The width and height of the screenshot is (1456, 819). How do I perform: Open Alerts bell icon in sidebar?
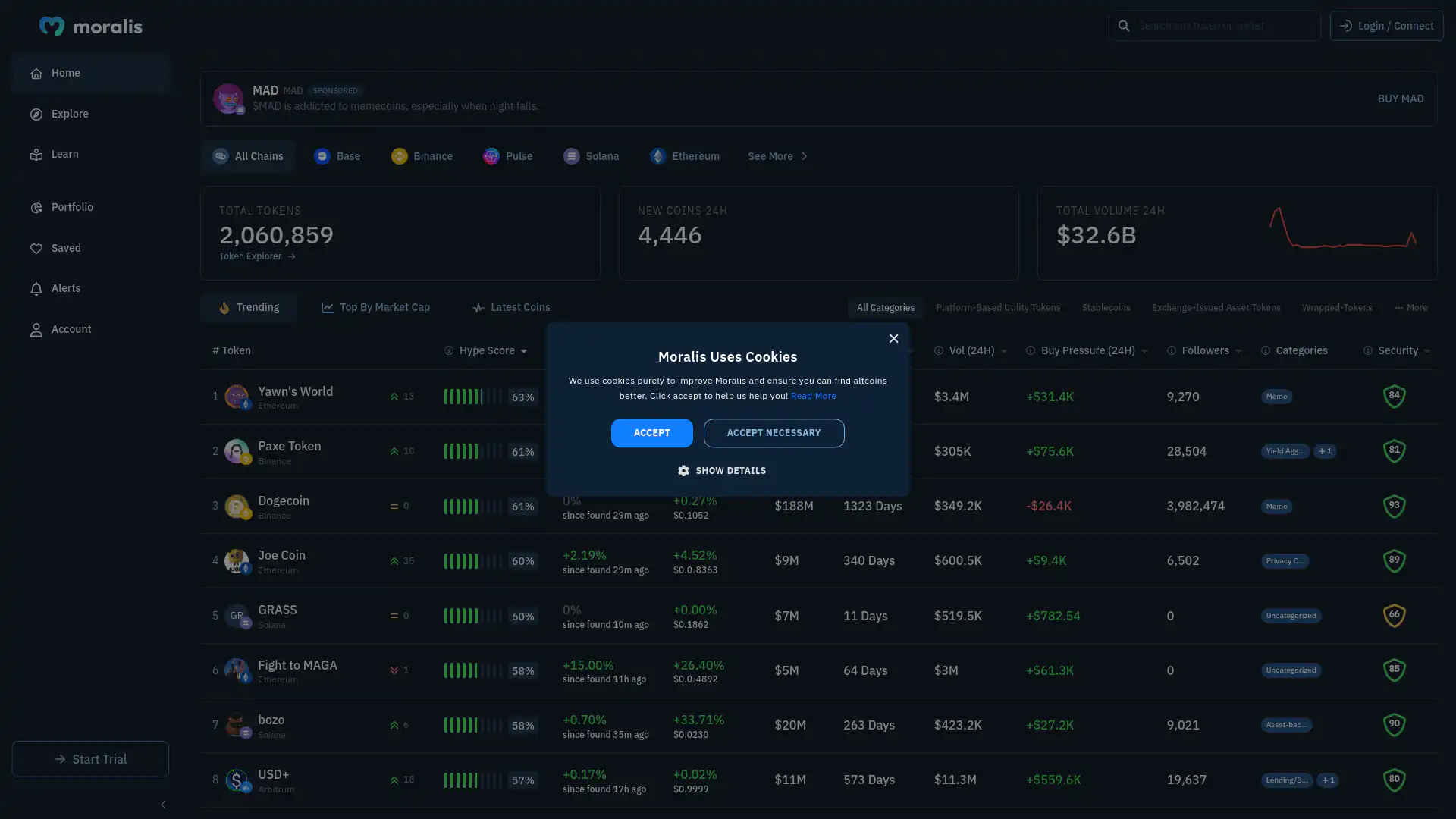coord(36,289)
